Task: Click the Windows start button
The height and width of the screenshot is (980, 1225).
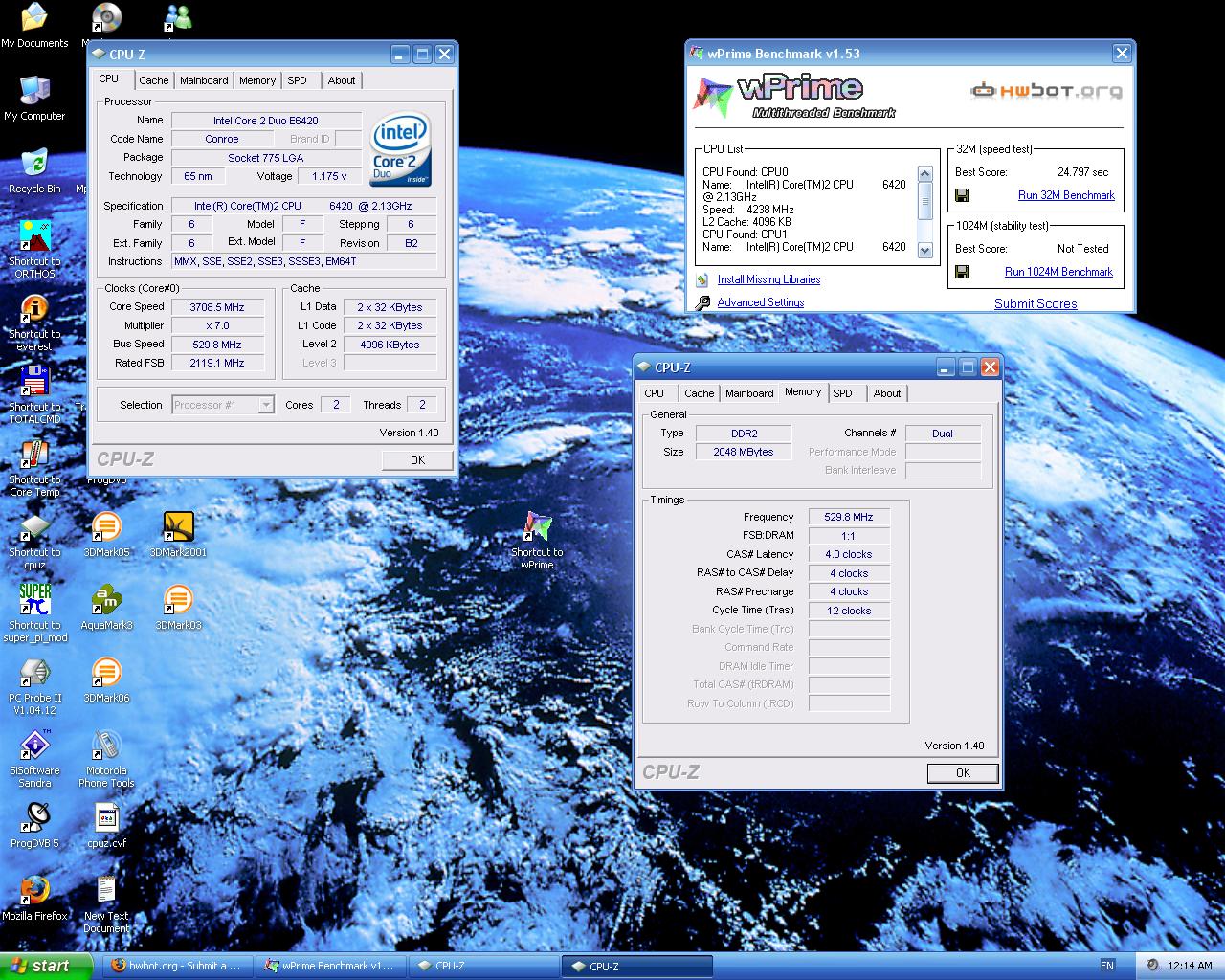Action: (x=47, y=966)
